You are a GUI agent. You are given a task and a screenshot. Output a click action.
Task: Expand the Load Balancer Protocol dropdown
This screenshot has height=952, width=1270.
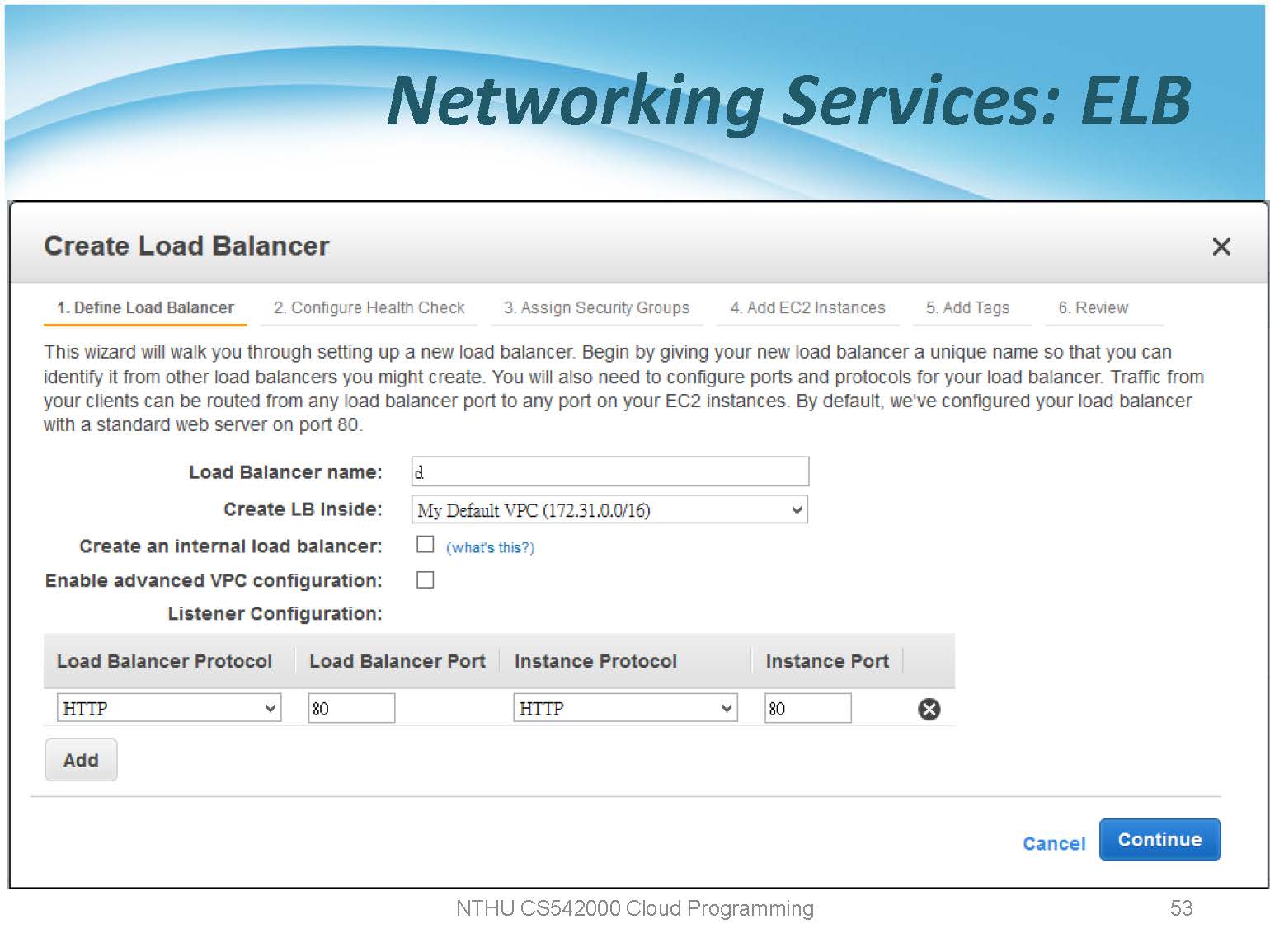tap(169, 708)
